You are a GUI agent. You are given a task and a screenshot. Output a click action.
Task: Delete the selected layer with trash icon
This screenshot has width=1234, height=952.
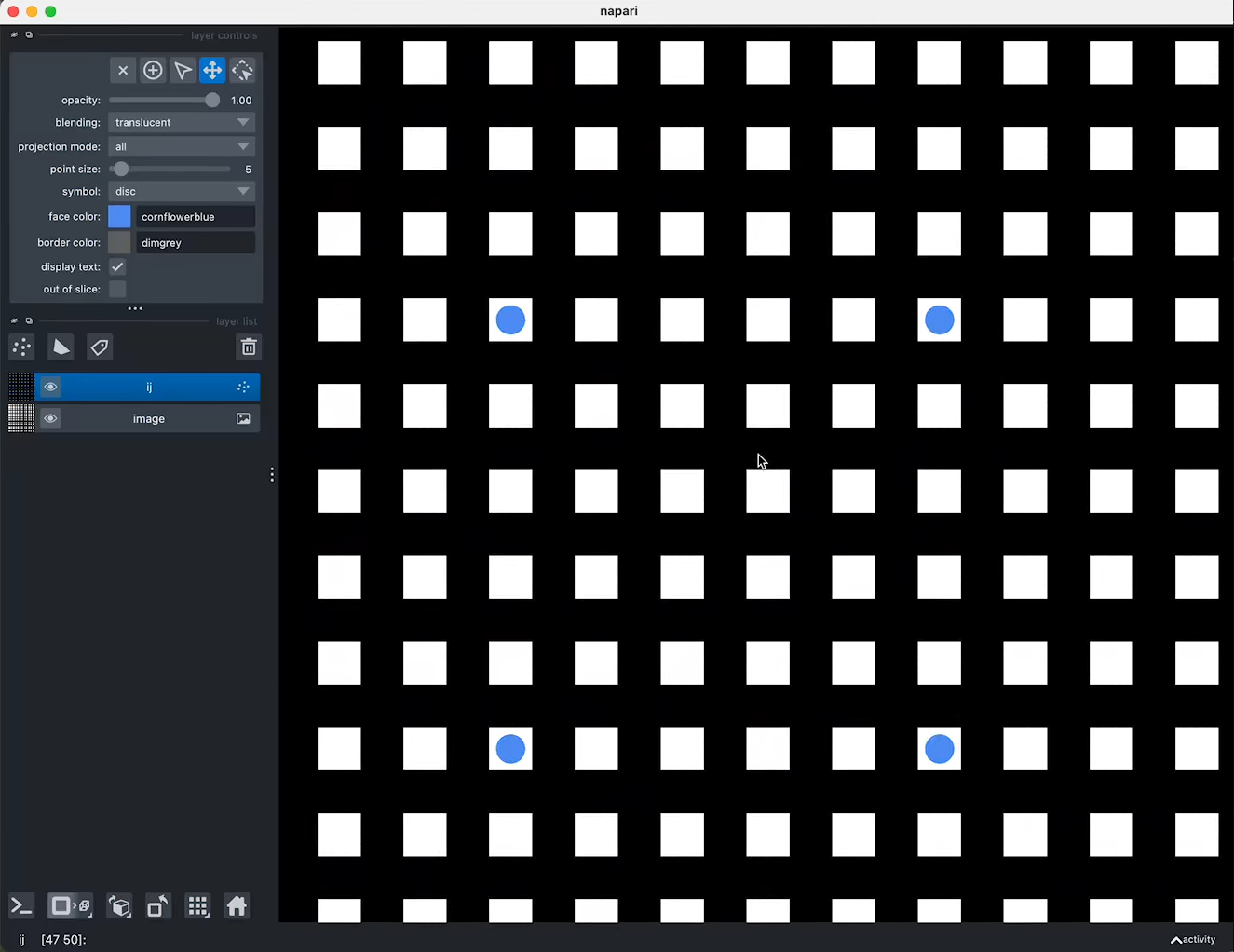click(x=249, y=347)
